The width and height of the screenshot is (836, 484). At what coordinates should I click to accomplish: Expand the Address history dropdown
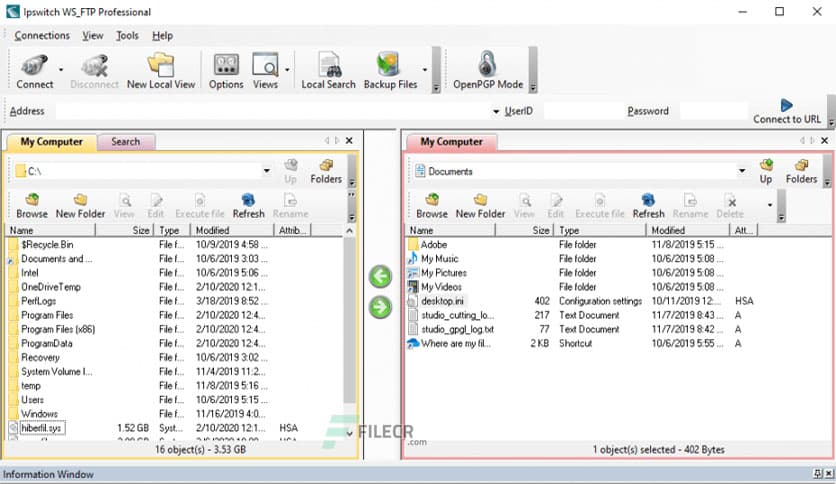pos(496,111)
